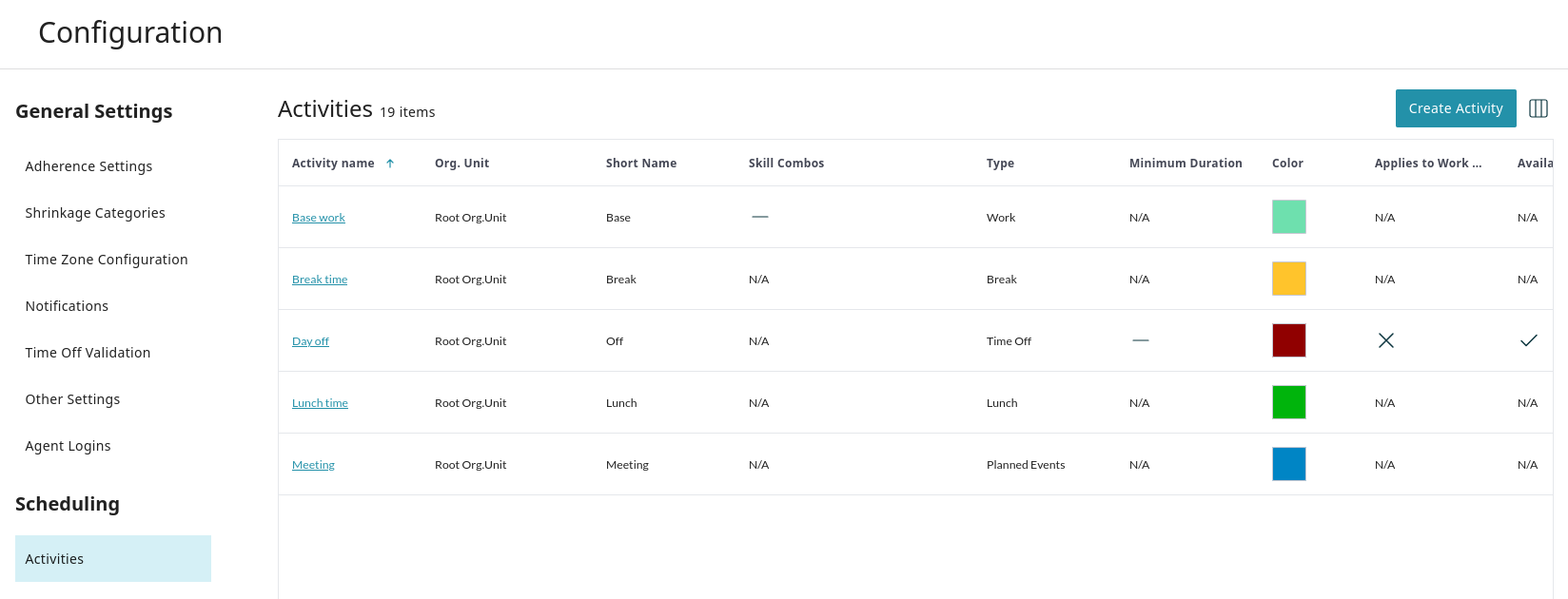Open the Lunch time activity link
Image resolution: width=1568 pixels, height=599 pixels.
click(320, 403)
